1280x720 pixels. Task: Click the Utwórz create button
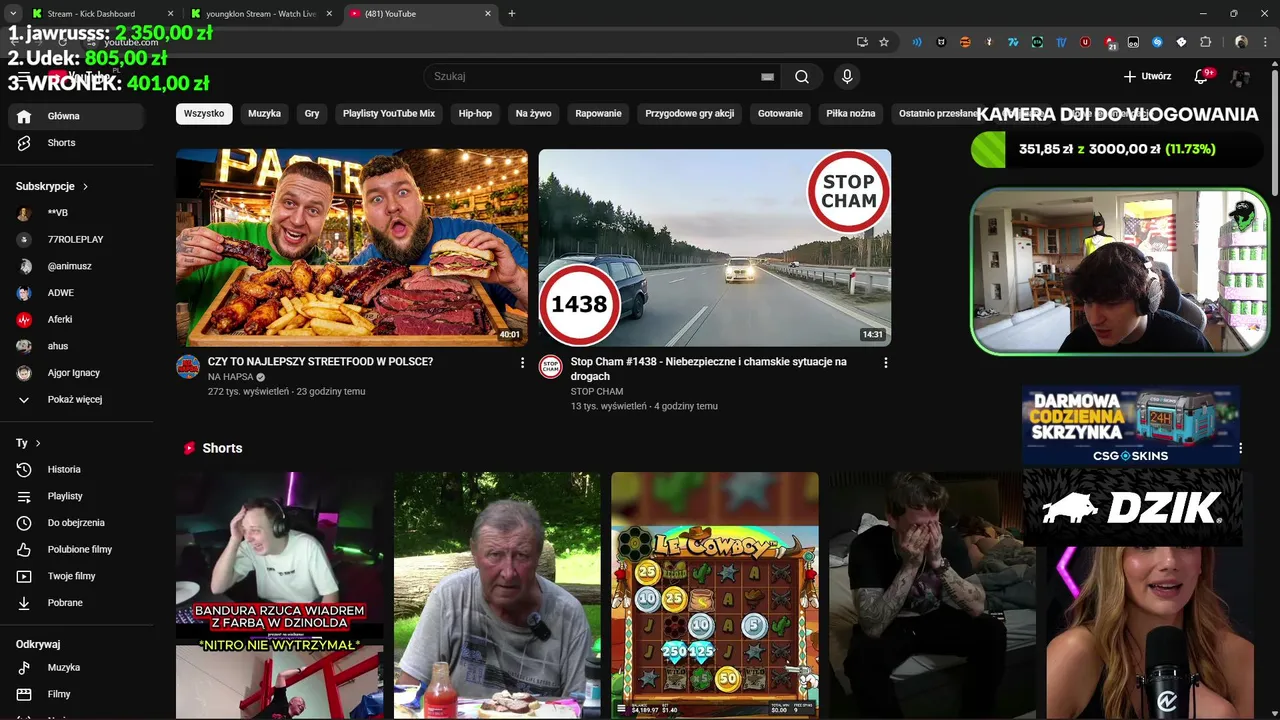tap(1147, 76)
